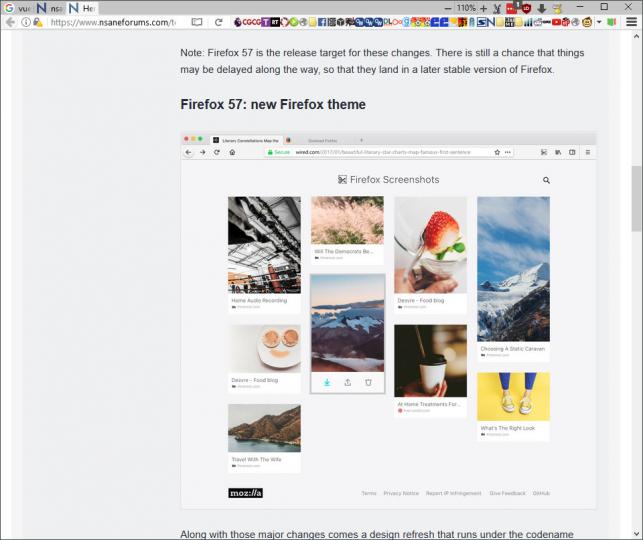Image resolution: width=643 pixels, height=540 pixels.
Task: Click the smiley pancake plate thumbnail
Action: coord(264,349)
